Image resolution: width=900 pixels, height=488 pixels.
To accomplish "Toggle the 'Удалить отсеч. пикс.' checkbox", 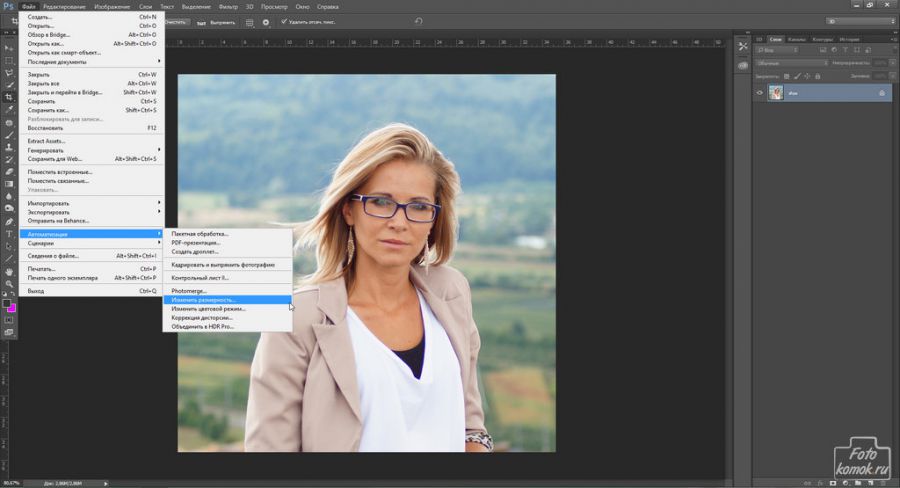I will [x=283, y=21].
